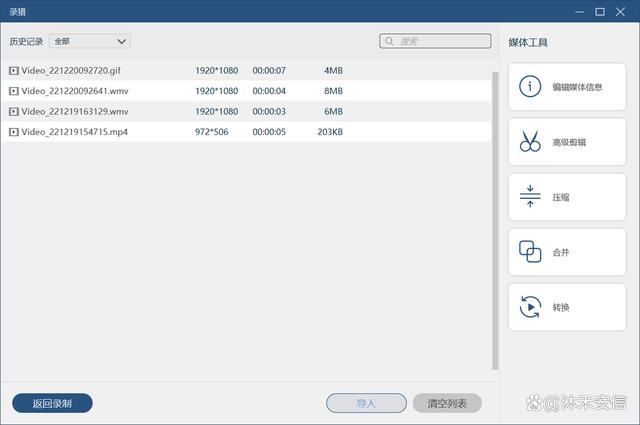Click the scissors icon for 高级剪辑
Screen dimensions: 640x425
tap(530, 141)
